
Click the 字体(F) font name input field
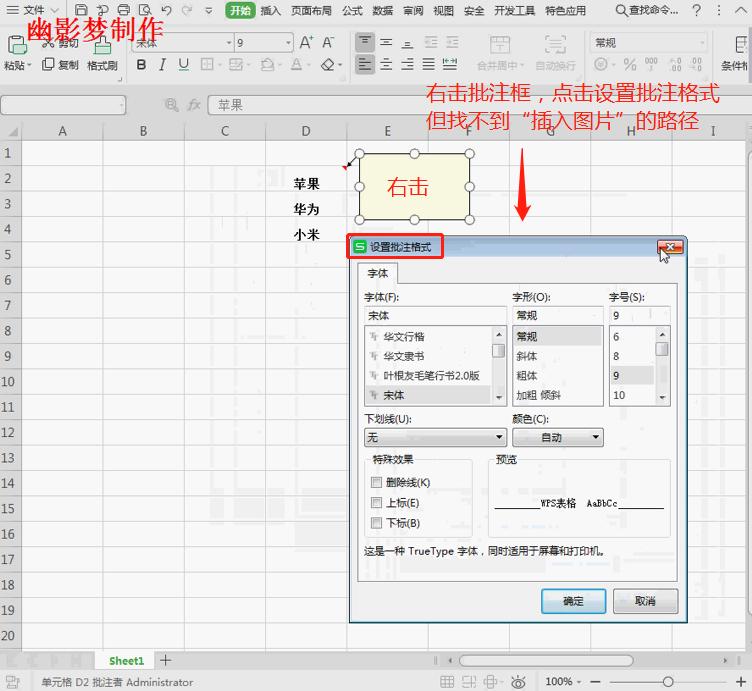pos(435,316)
